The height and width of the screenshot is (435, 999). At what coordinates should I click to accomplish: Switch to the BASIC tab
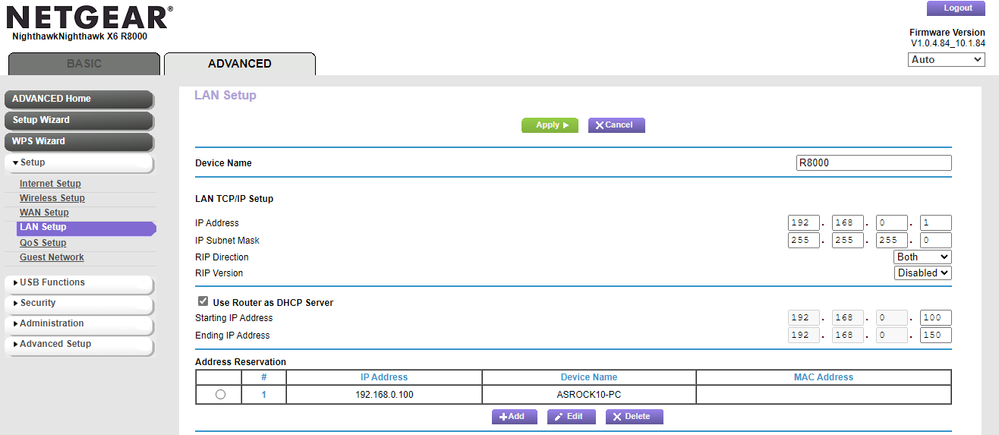tap(84, 63)
